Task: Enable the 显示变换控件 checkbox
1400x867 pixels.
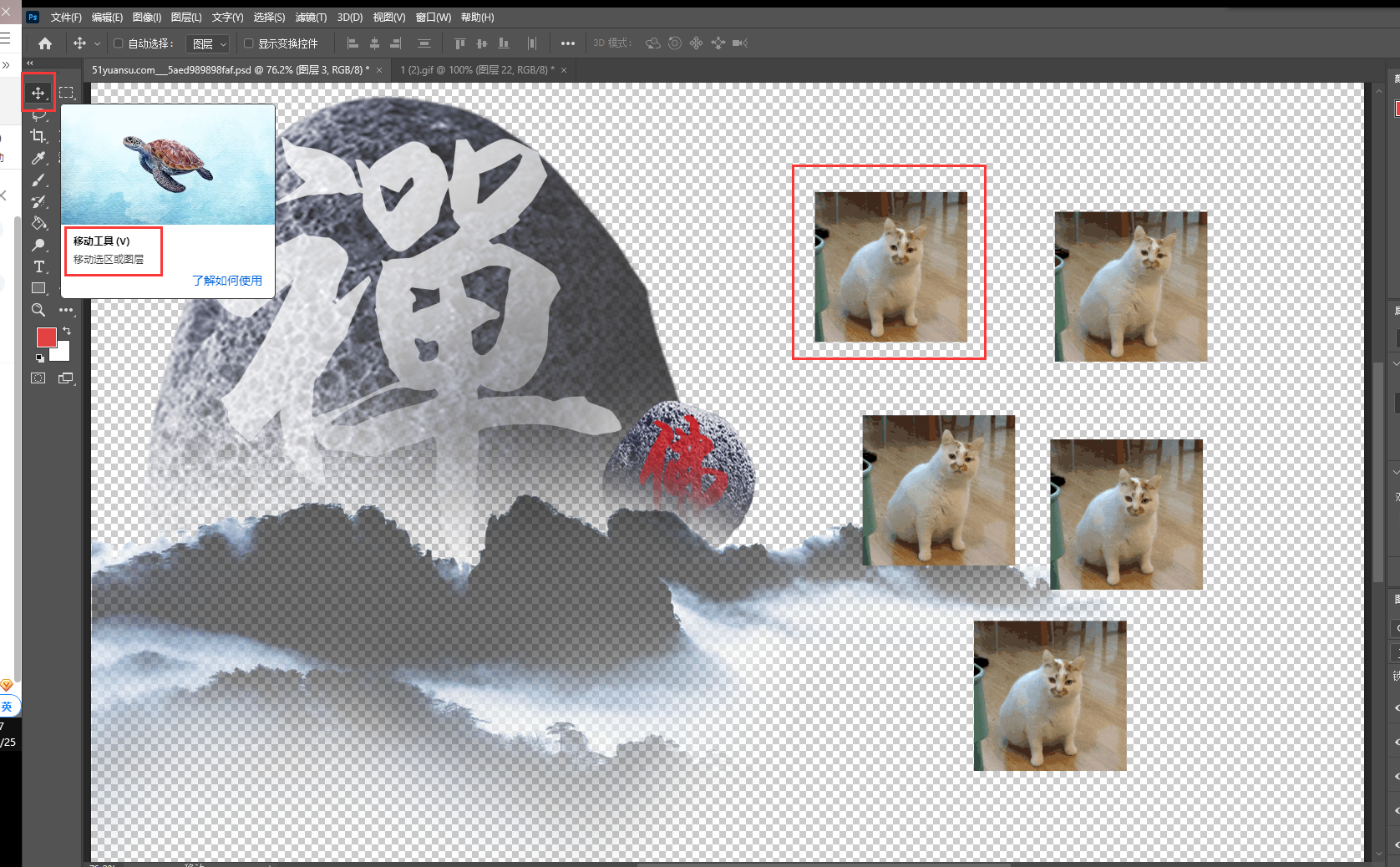Action: [x=248, y=43]
